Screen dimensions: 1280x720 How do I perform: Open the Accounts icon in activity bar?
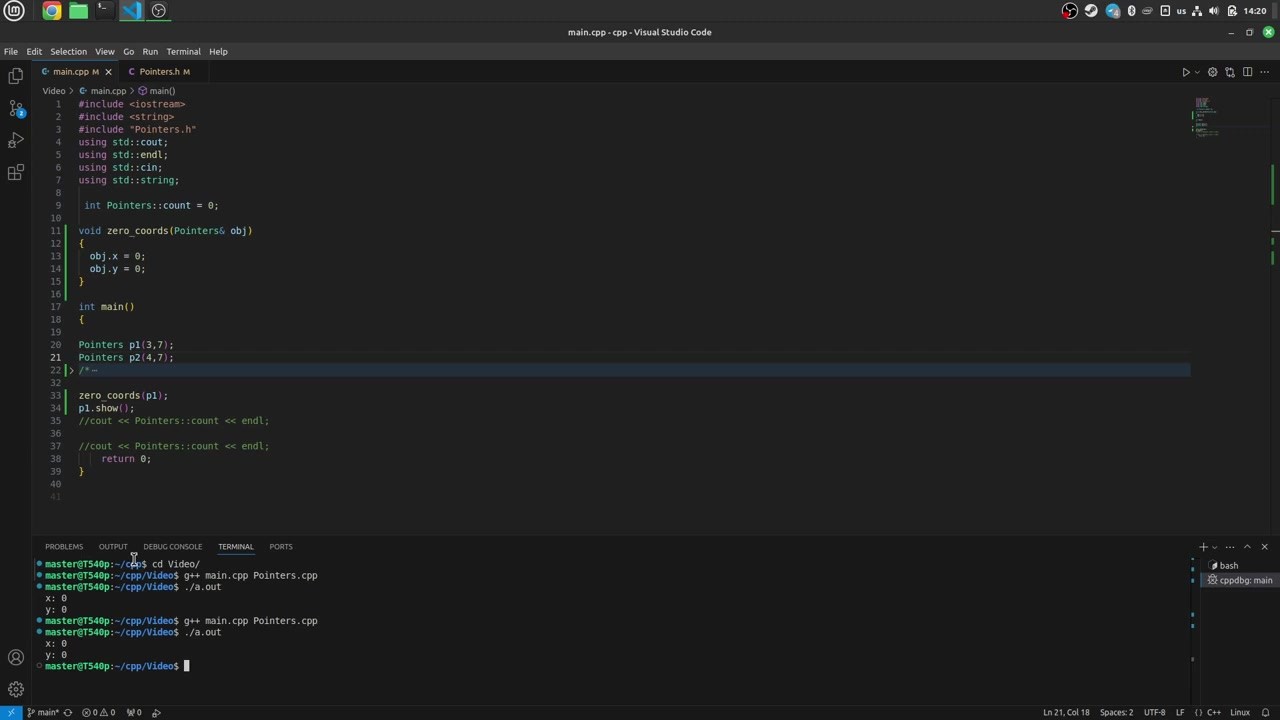[16, 657]
